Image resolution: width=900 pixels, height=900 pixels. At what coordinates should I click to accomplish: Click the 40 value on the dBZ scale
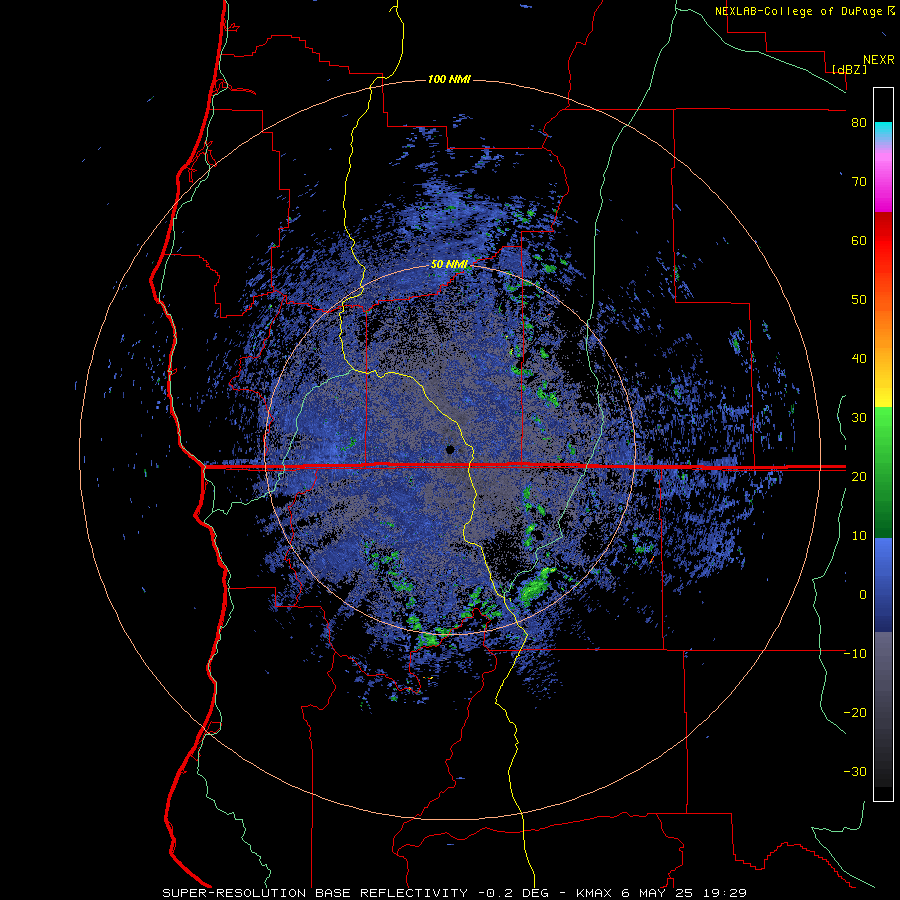[x=859, y=359]
